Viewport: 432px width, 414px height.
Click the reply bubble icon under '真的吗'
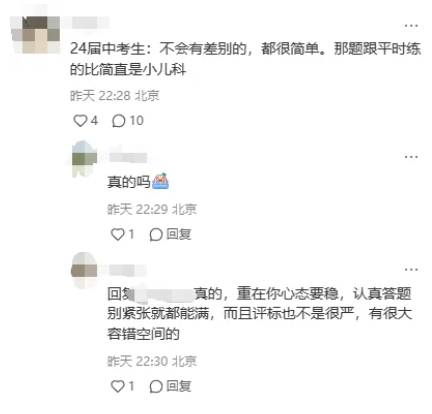pyautogui.click(x=156, y=235)
